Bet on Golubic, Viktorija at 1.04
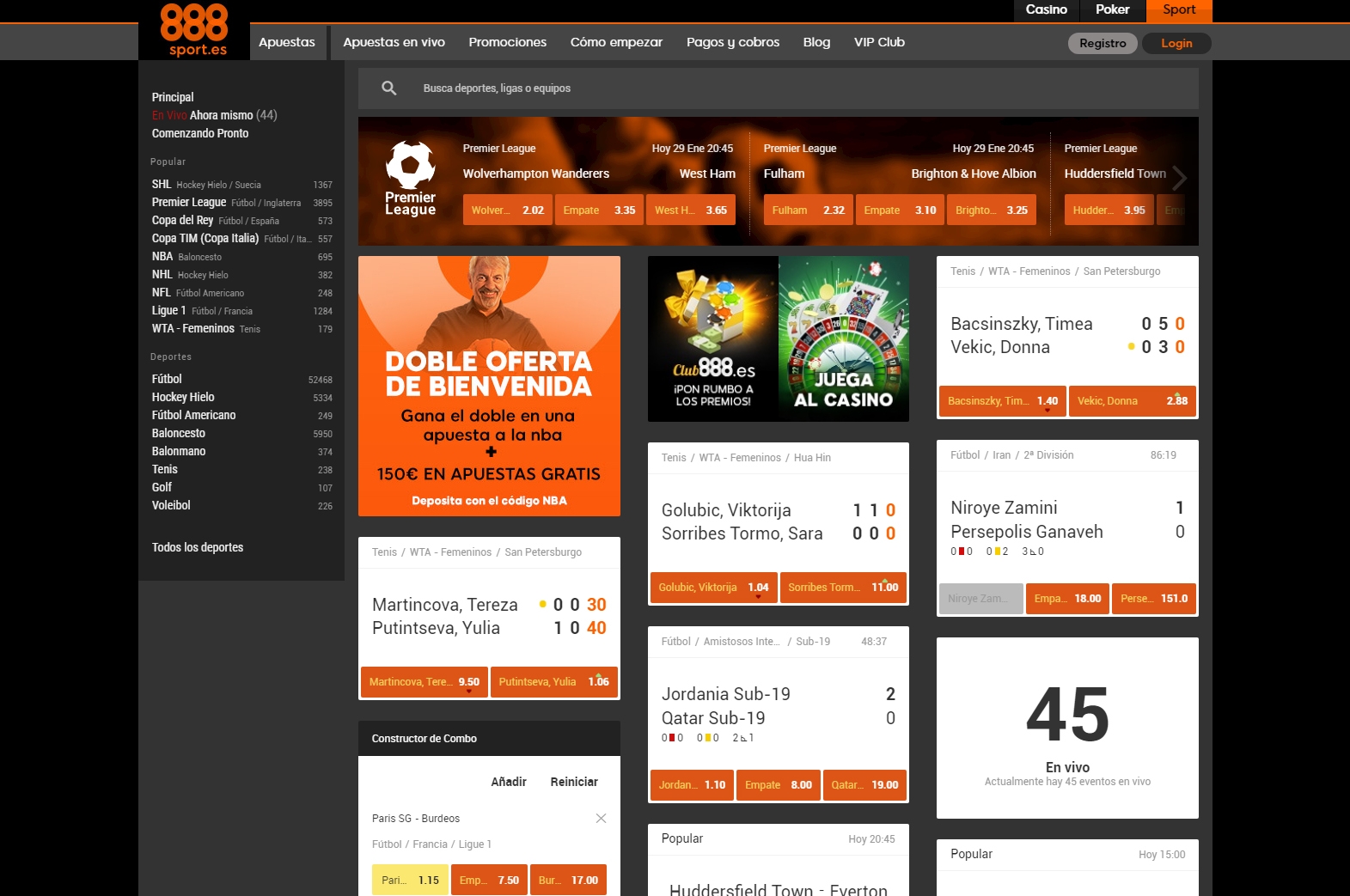 (714, 588)
